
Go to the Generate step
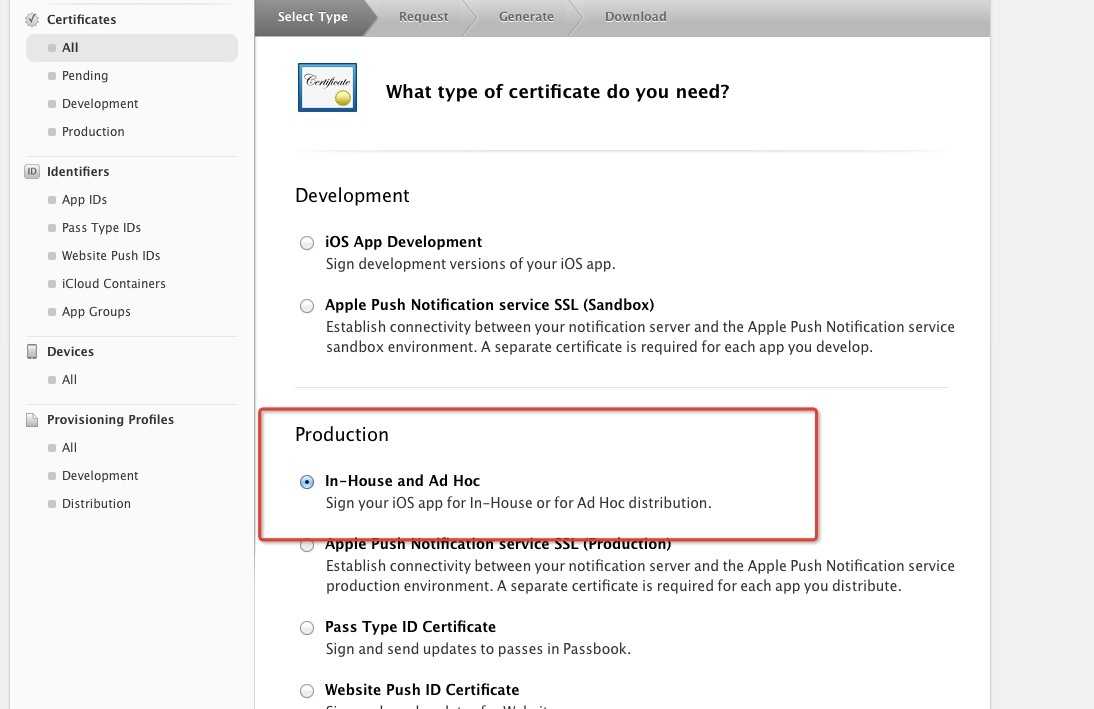[526, 17]
